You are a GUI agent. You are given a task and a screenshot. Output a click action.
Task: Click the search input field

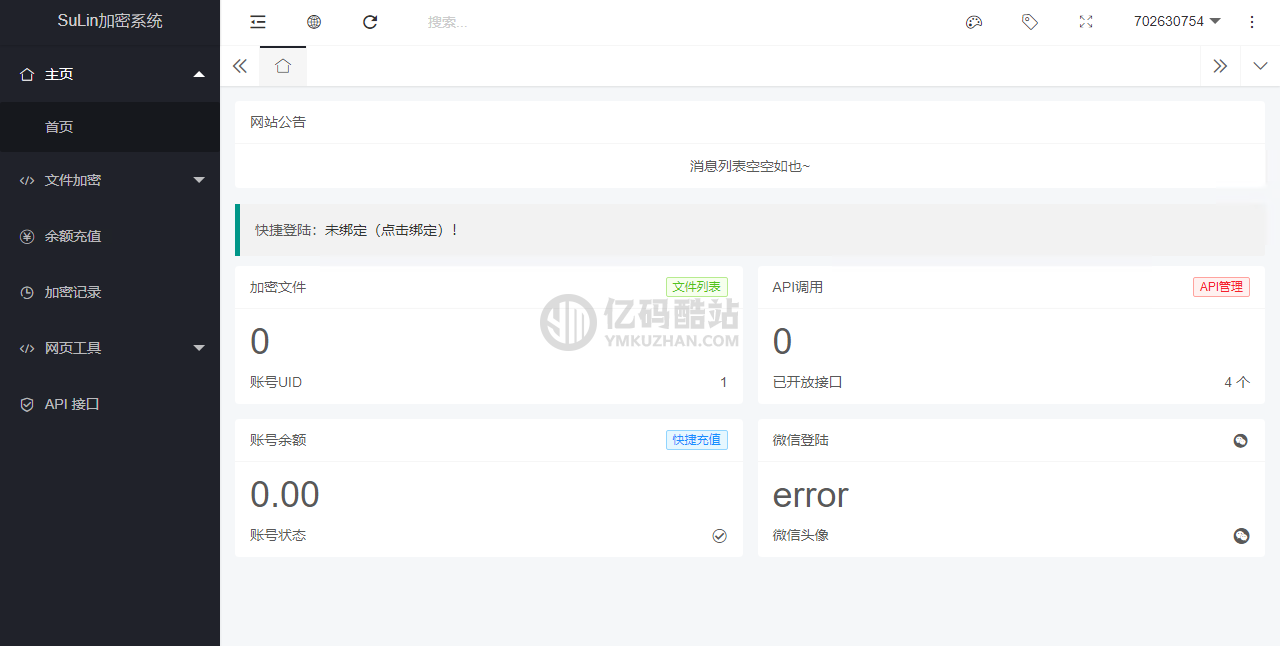pos(500,22)
